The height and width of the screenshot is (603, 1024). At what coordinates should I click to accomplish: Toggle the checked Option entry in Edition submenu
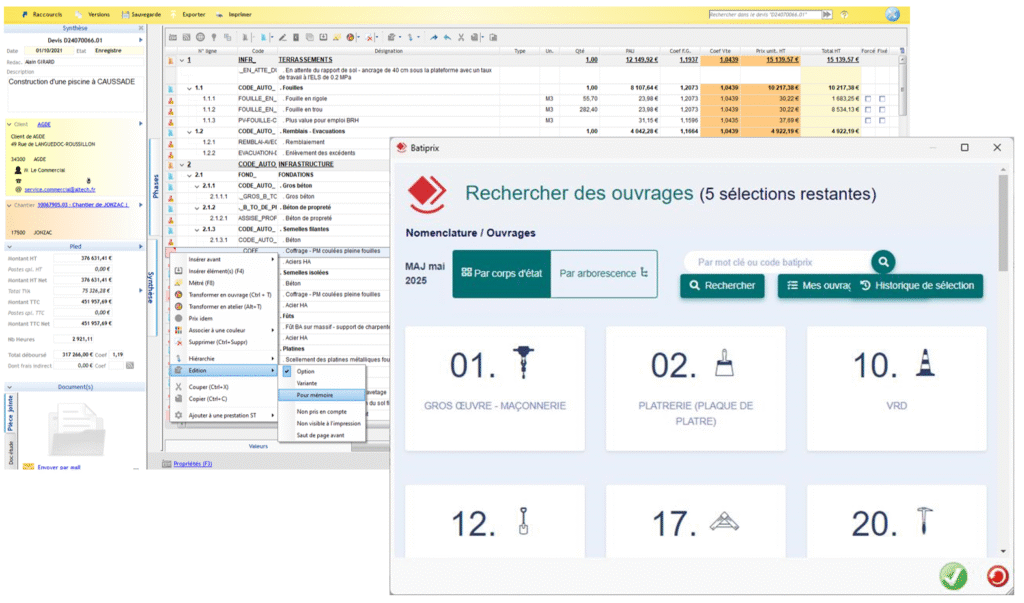point(305,371)
